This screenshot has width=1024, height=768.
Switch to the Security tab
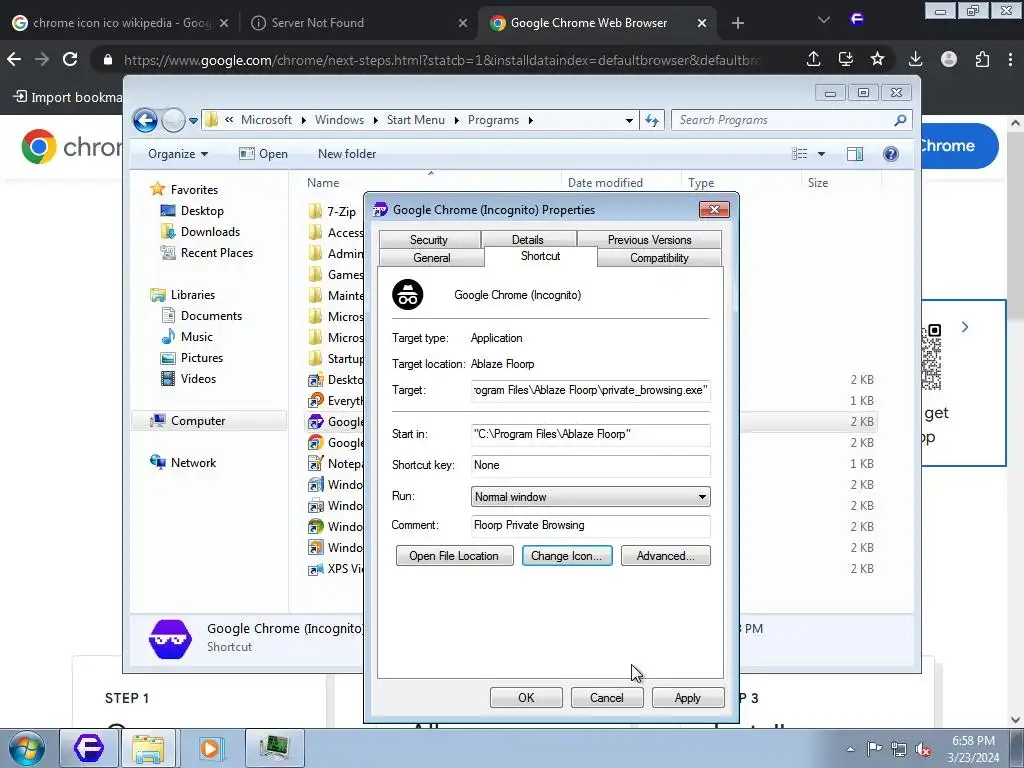429,239
